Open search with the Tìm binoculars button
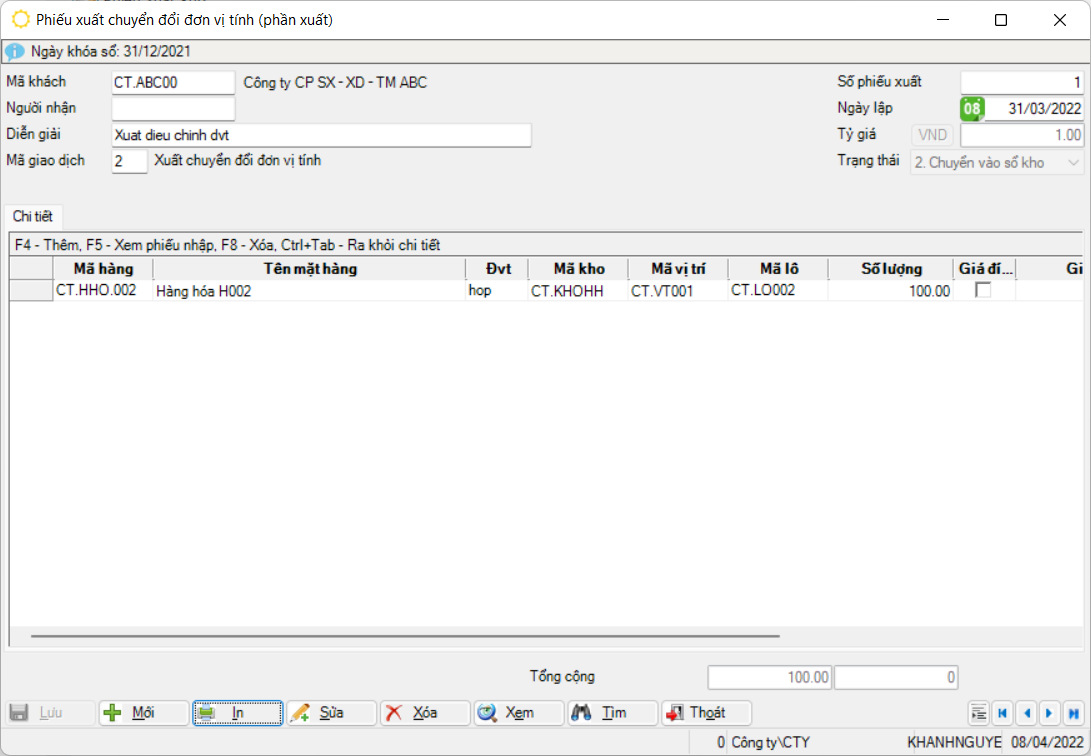 [x=612, y=713]
